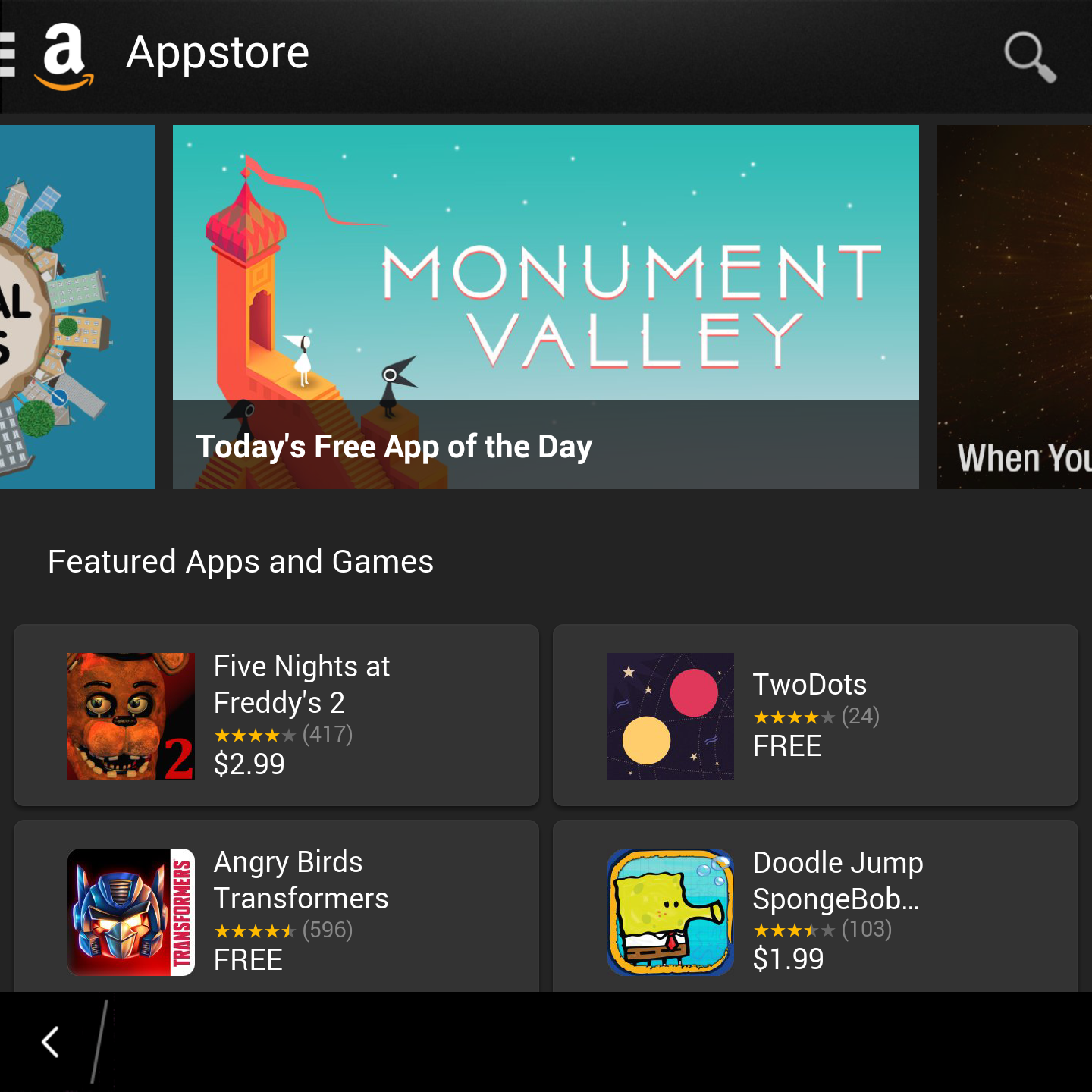Open the TwoDots app icon
The image size is (1092, 1092).
click(670, 717)
